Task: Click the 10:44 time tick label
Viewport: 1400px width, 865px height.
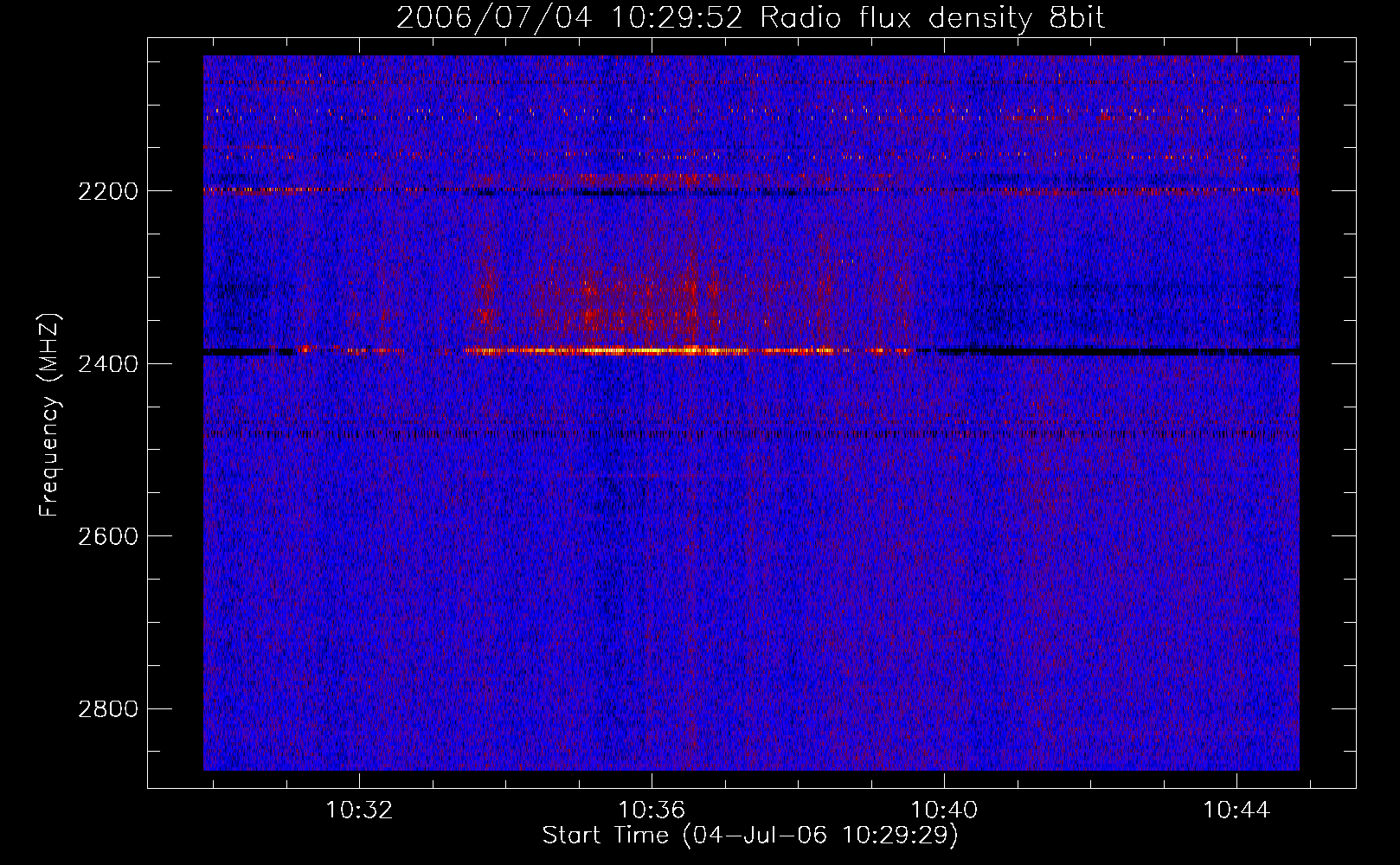Action: [x=1236, y=811]
